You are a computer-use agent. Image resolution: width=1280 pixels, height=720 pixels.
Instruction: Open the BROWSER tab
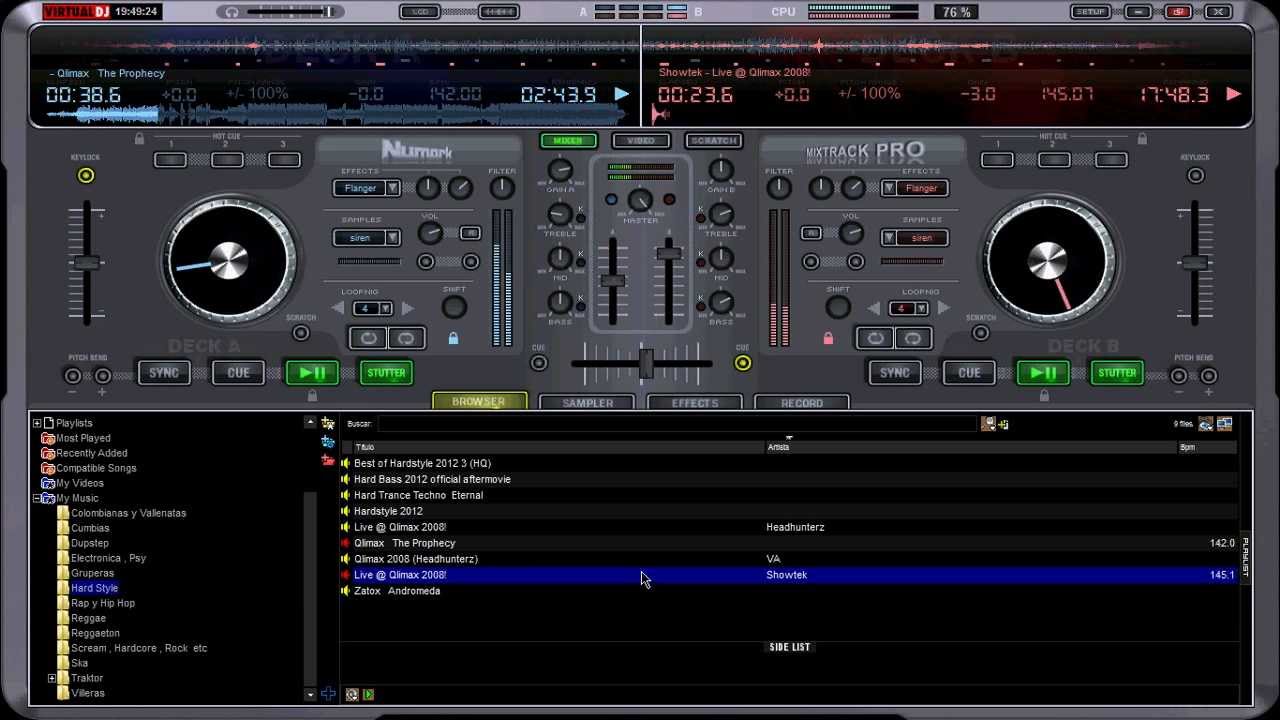(479, 401)
